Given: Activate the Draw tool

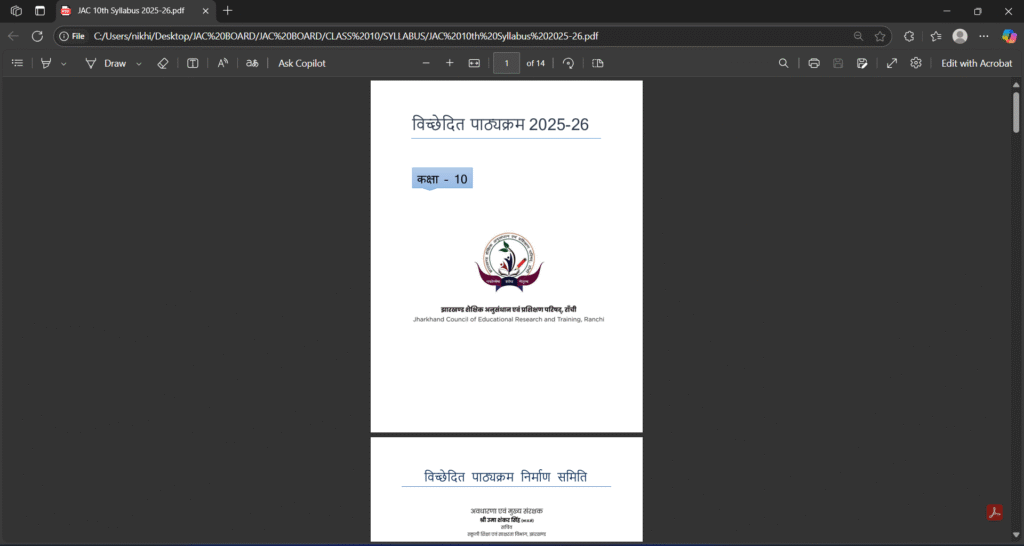Looking at the screenshot, I should click(106, 63).
